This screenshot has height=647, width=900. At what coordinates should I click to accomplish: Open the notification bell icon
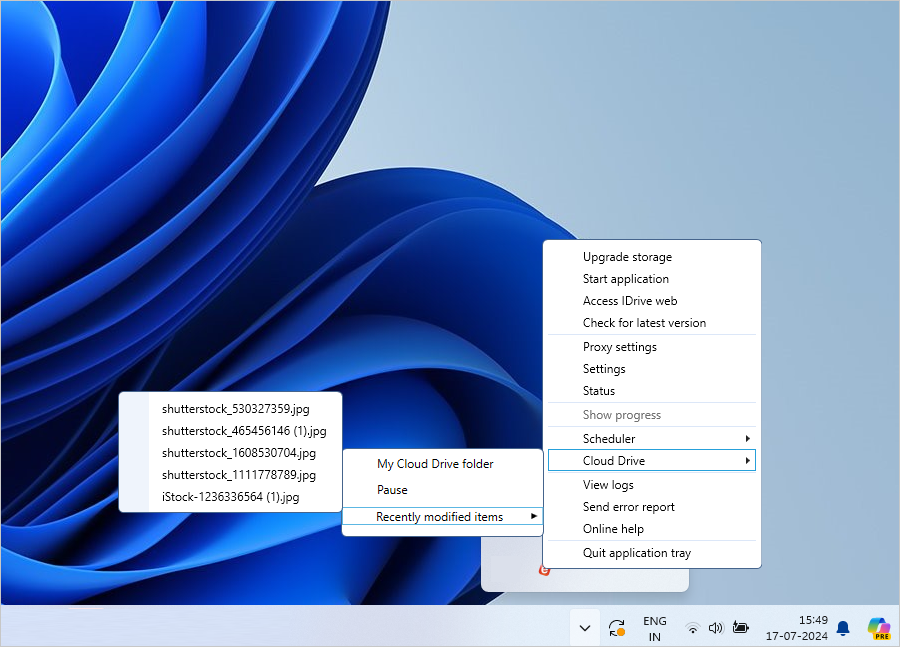pos(843,628)
